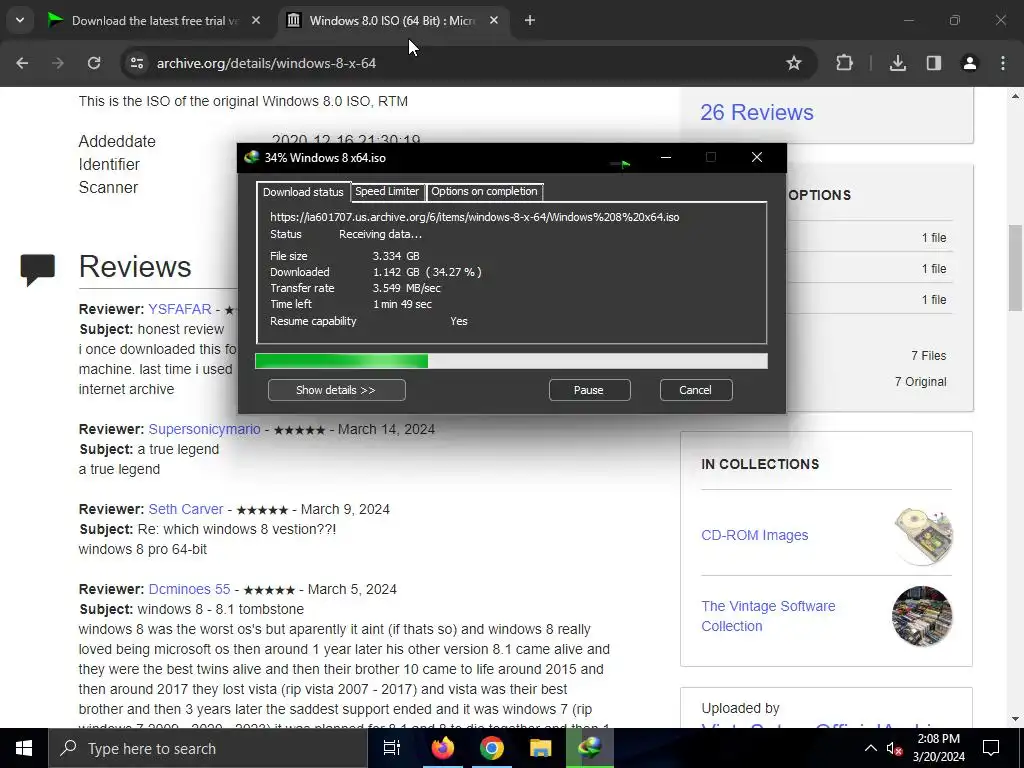
Task: Click the Chrome back arrow
Action: 22,63
